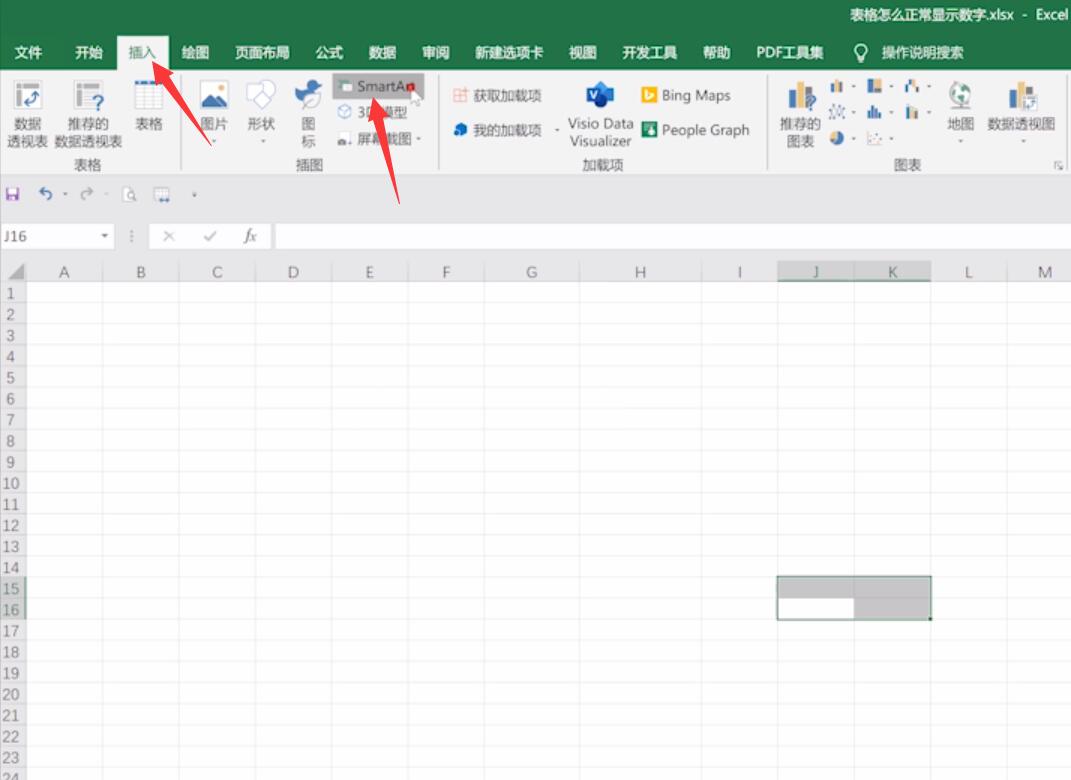Viewport: 1071px width, 780px height.
Task: Select column A header
Action: tap(64, 273)
